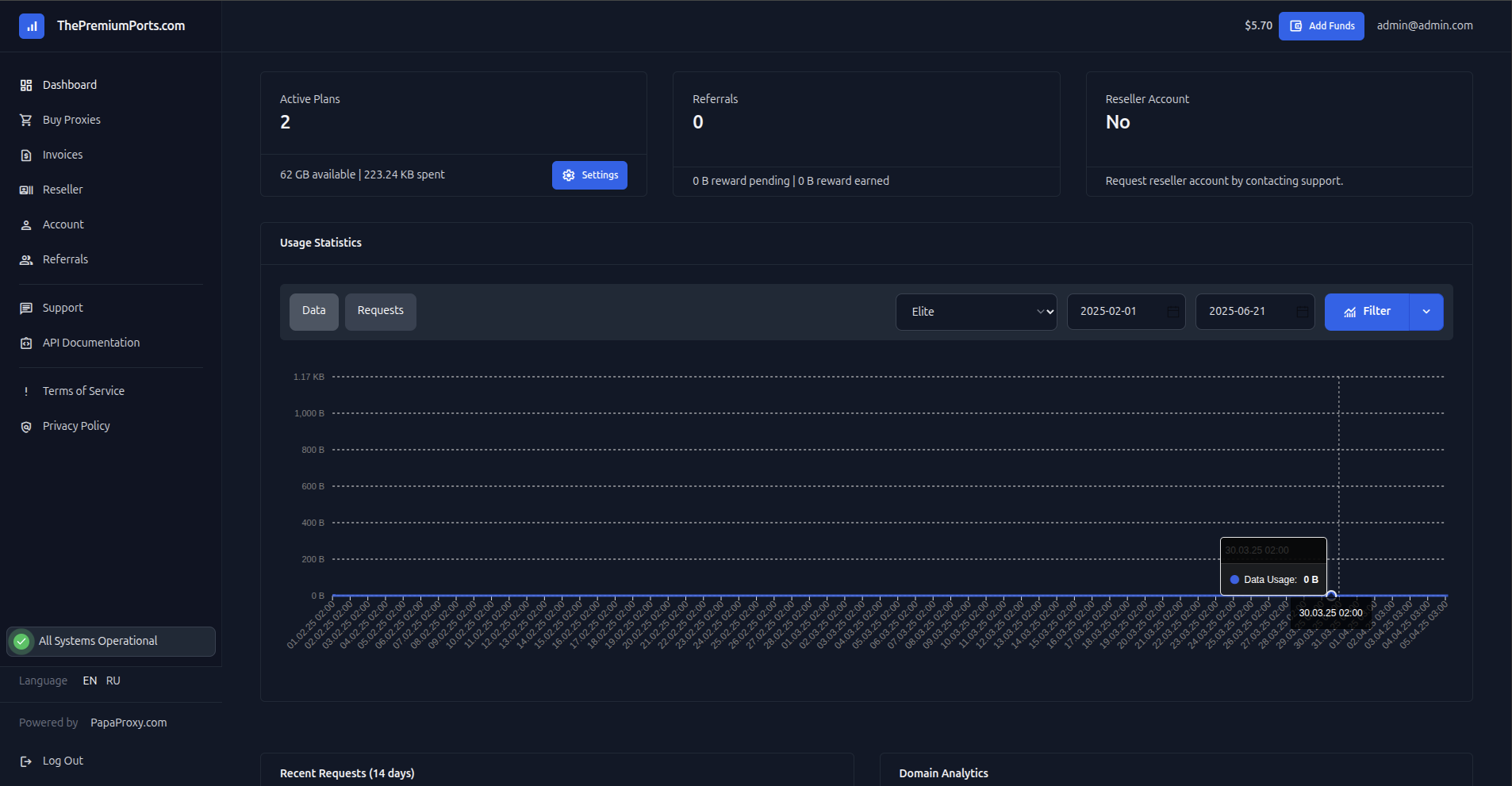Click the Referrals people icon
The width and height of the screenshot is (1512, 786).
point(26,259)
